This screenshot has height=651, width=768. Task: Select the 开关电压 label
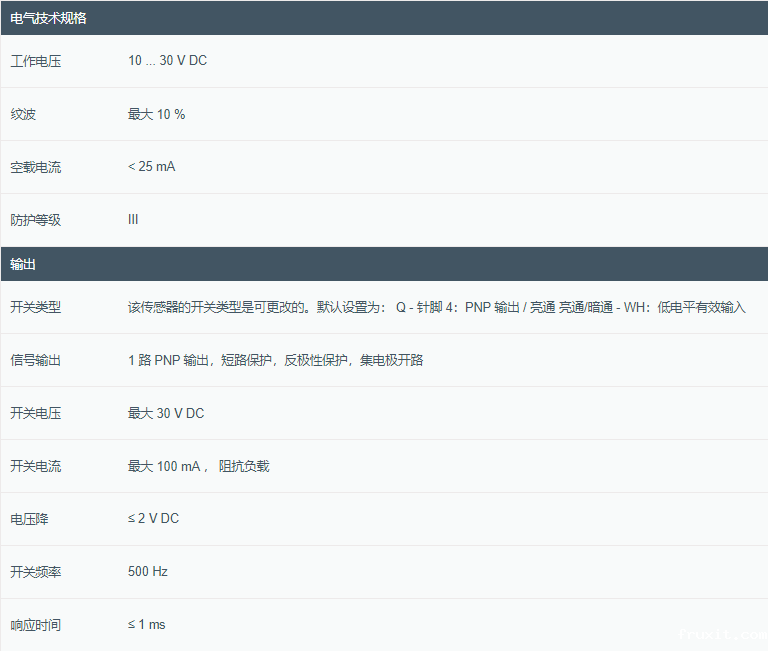(36, 413)
